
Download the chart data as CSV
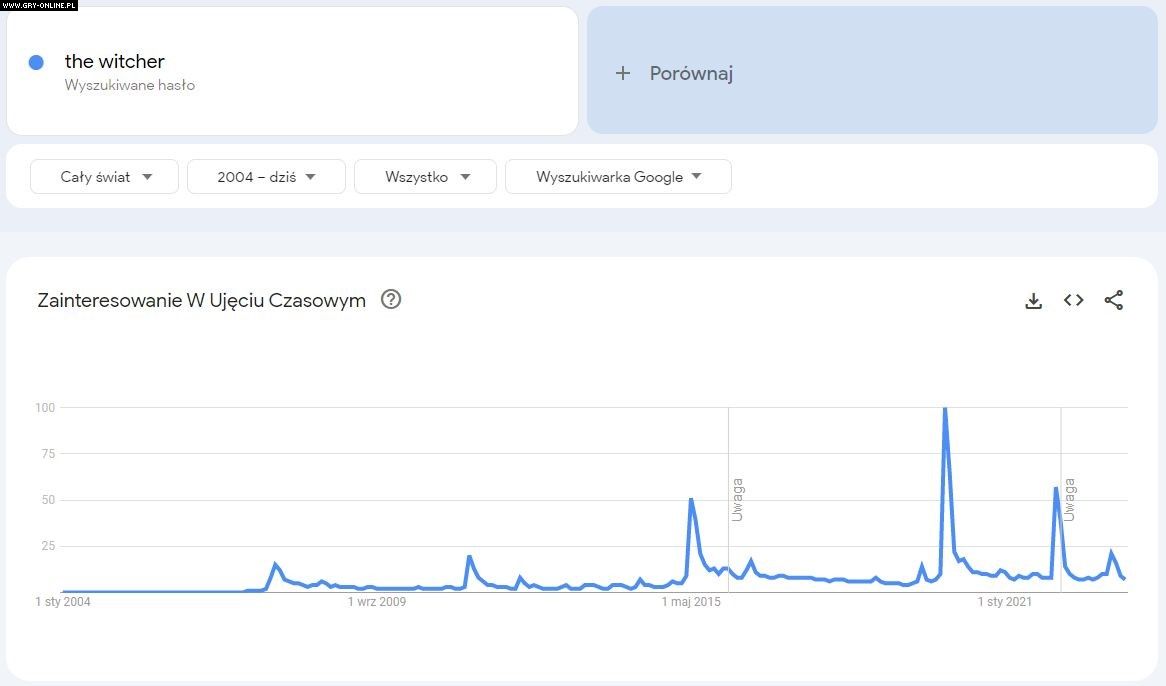1033,301
